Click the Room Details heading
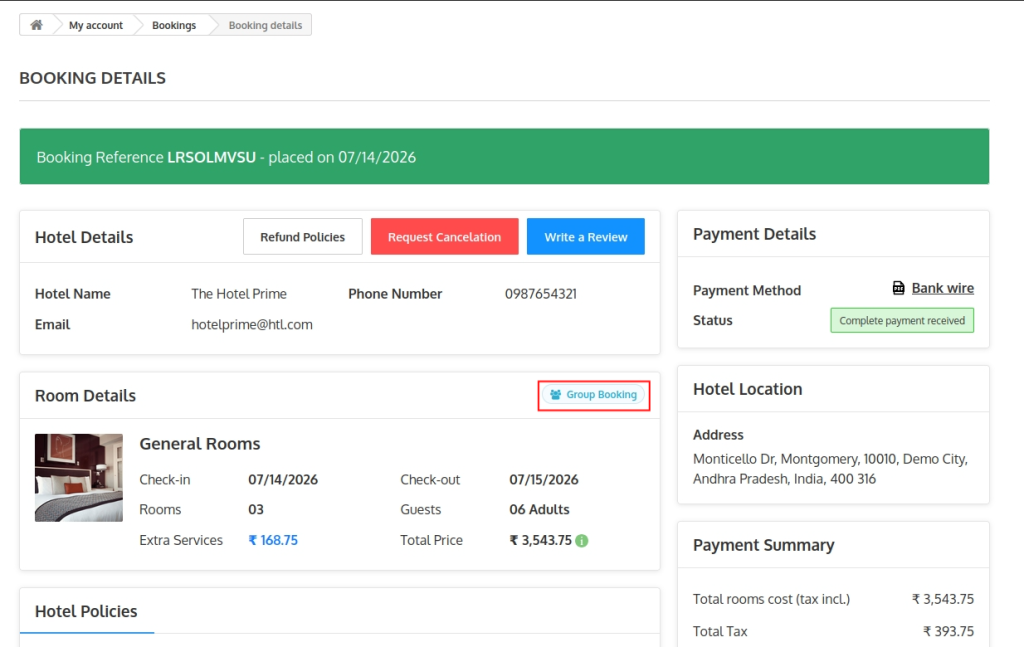The height and width of the screenshot is (647, 1024). pos(85,396)
